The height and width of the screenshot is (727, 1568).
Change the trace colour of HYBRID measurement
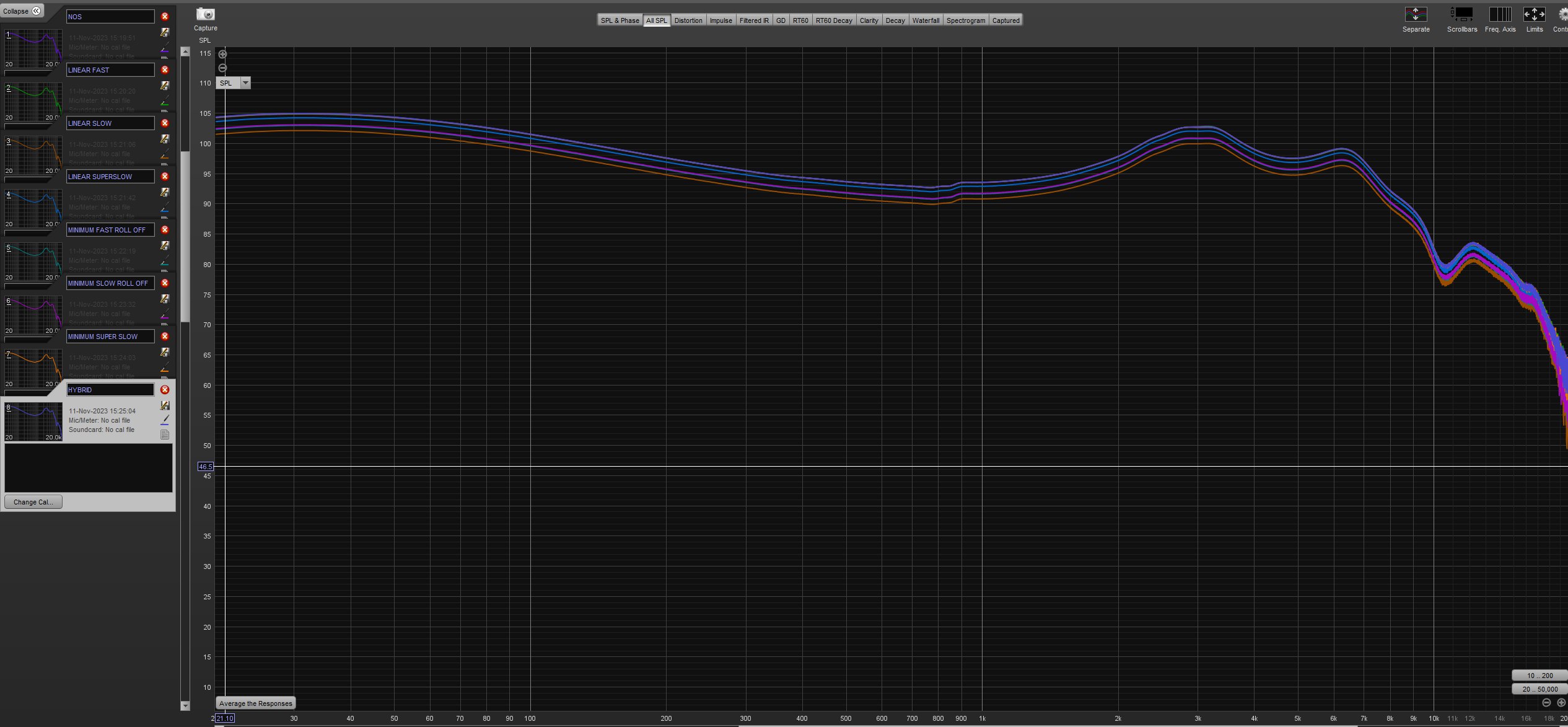click(x=165, y=420)
